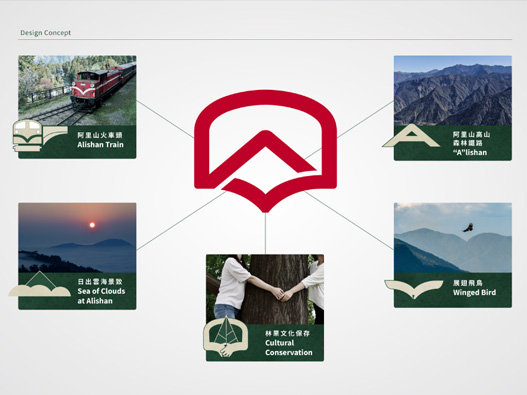Click the Cultural Conservation caption text
This screenshot has height=395, width=527.
tap(289, 348)
